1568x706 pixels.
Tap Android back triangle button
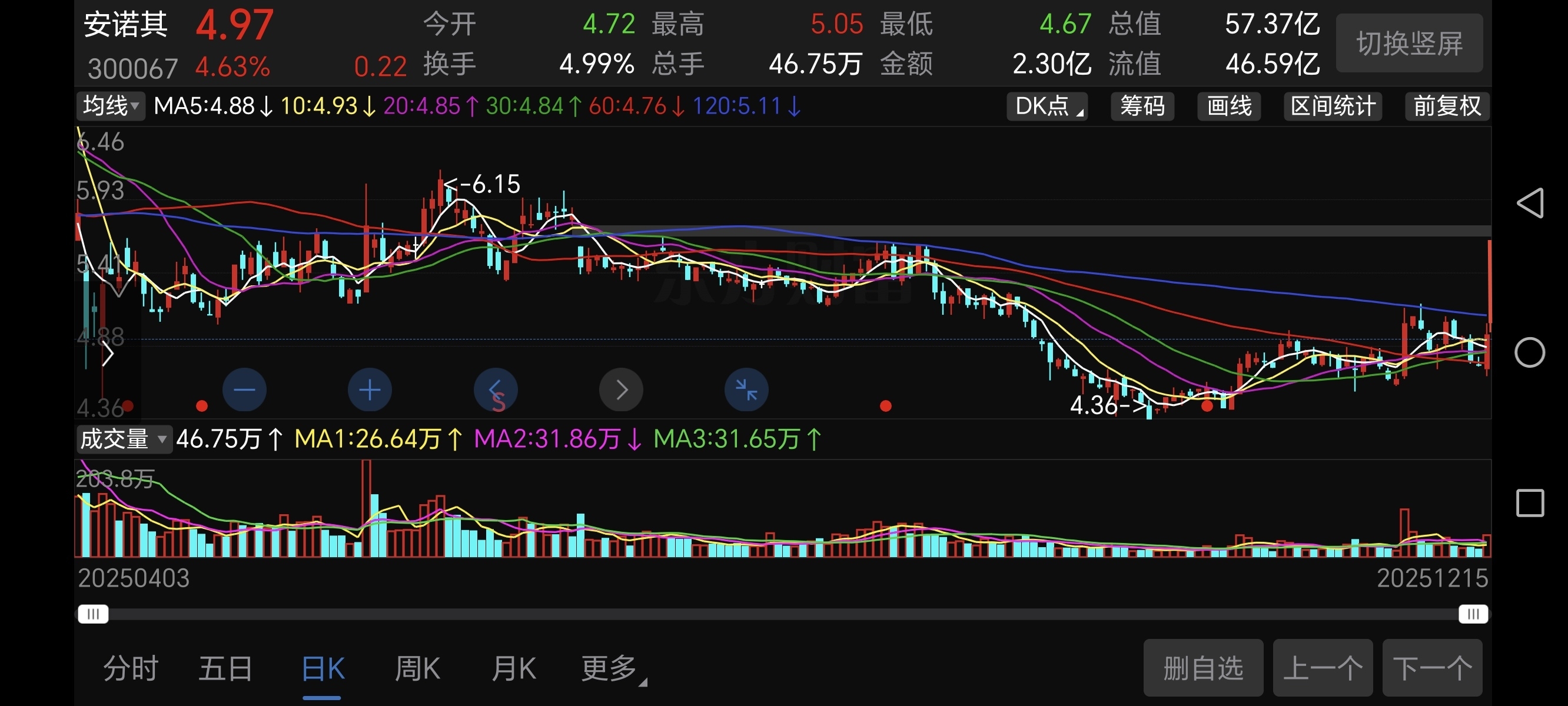pyautogui.click(x=1530, y=202)
